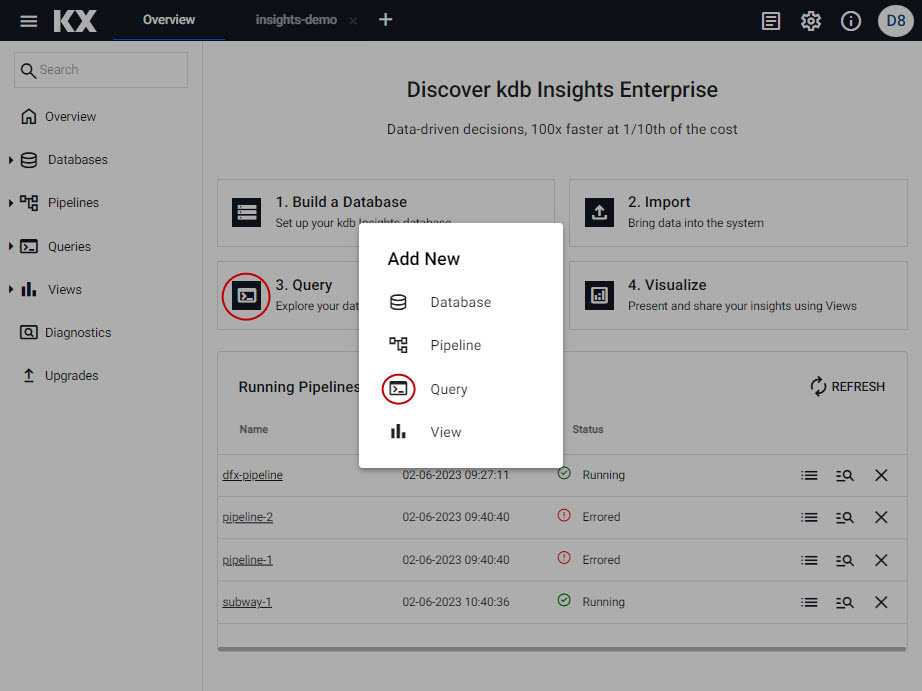
Task: Choose Database in Add New menu
Action: click(x=460, y=302)
